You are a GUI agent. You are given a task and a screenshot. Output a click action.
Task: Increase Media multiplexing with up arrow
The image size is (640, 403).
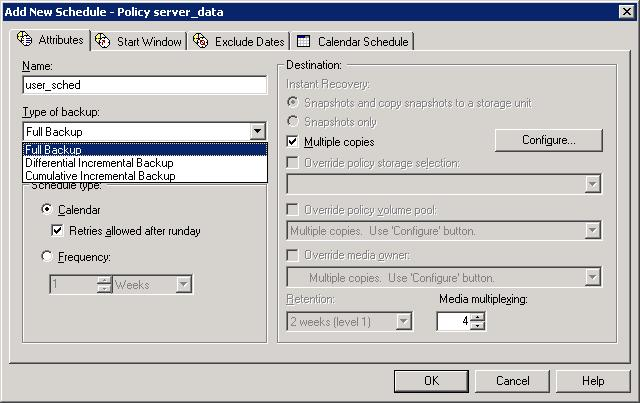pyautogui.click(x=478, y=317)
